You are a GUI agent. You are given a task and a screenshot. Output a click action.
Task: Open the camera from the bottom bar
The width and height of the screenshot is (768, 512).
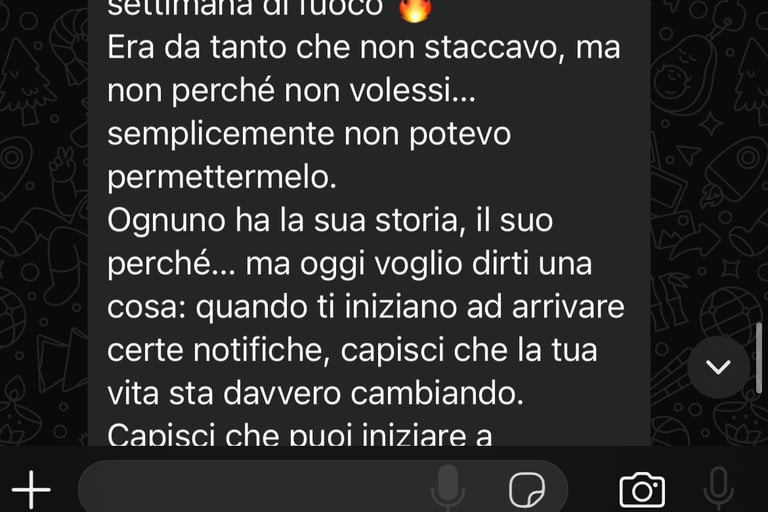pyautogui.click(x=642, y=489)
